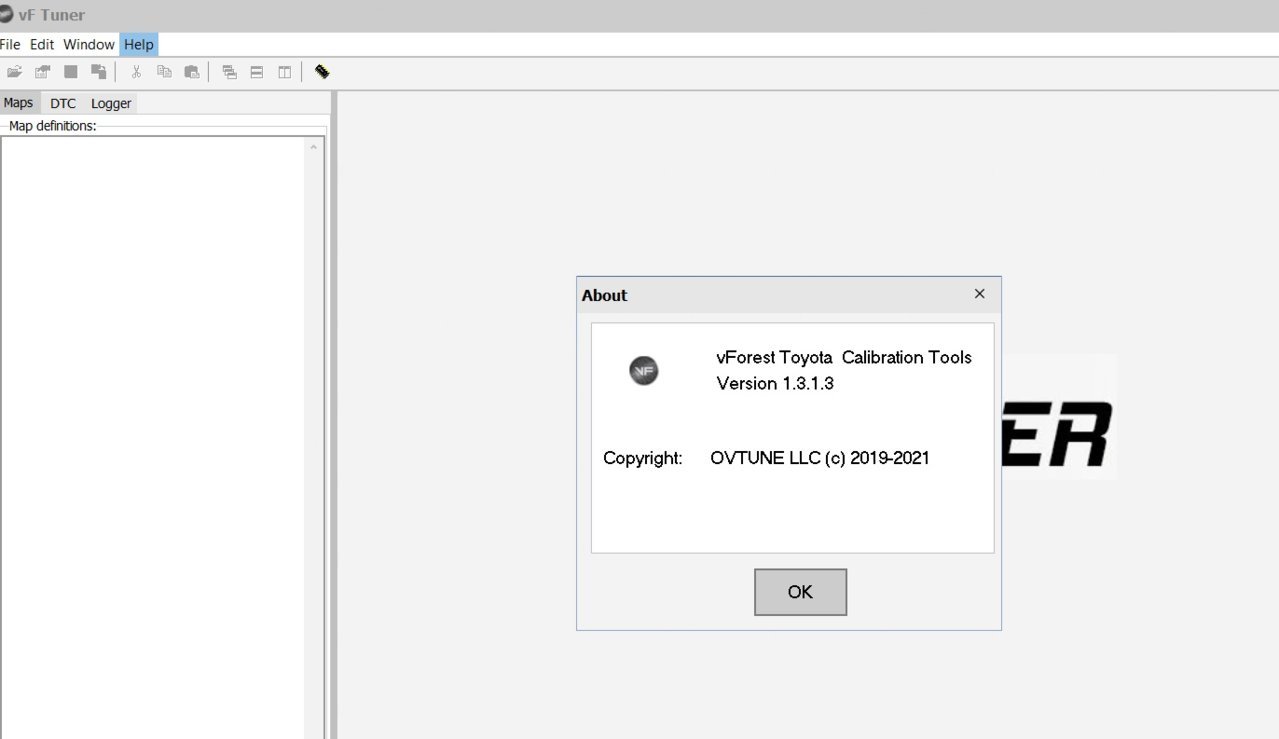Click the Cascade windows icon
1279x739 pixels.
(229, 72)
